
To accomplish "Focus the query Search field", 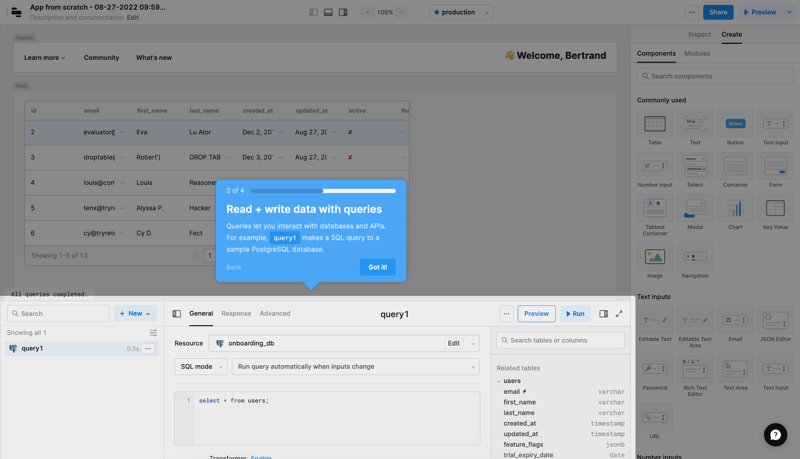I will (58, 314).
